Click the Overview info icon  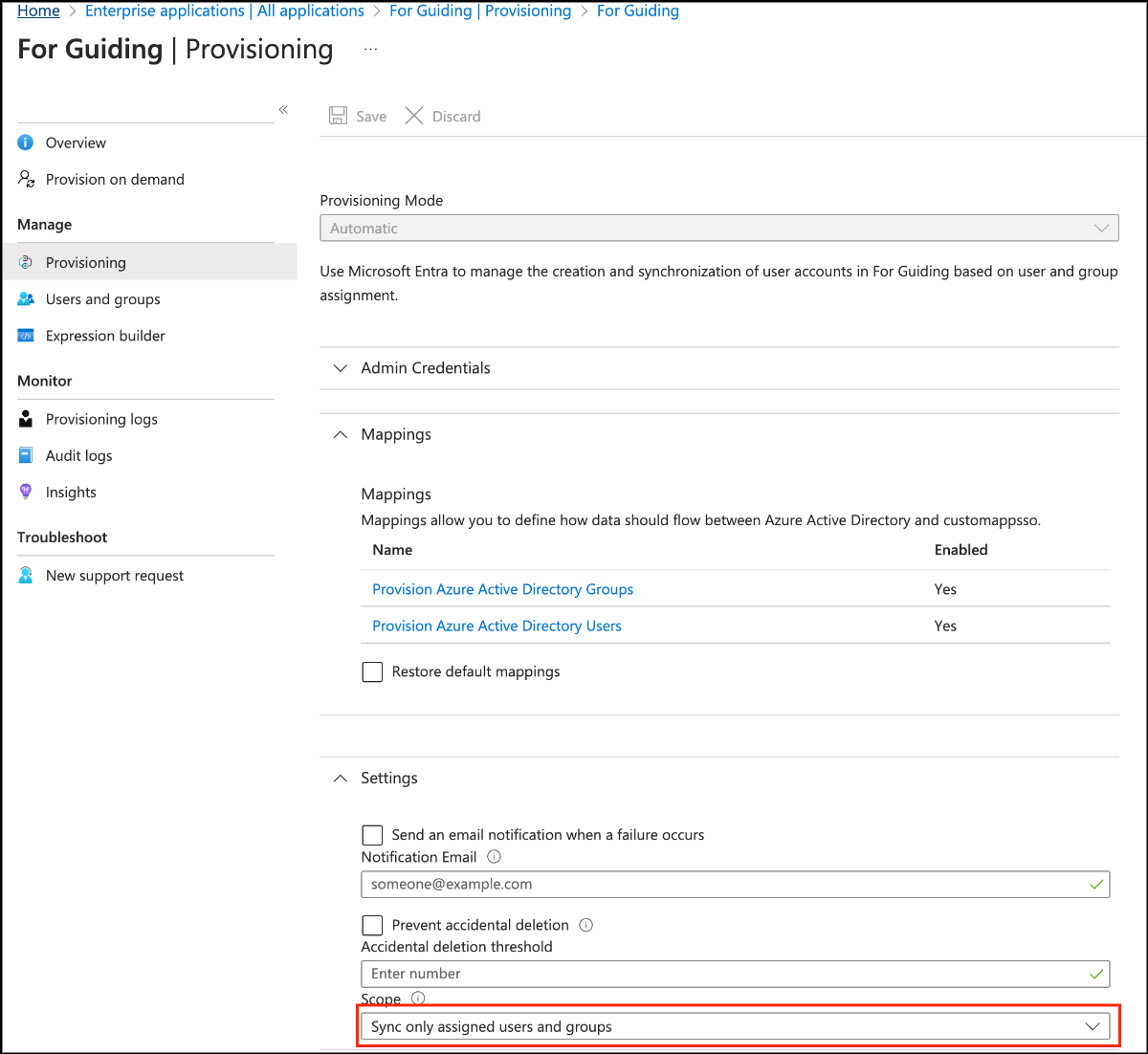coord(26,143)
